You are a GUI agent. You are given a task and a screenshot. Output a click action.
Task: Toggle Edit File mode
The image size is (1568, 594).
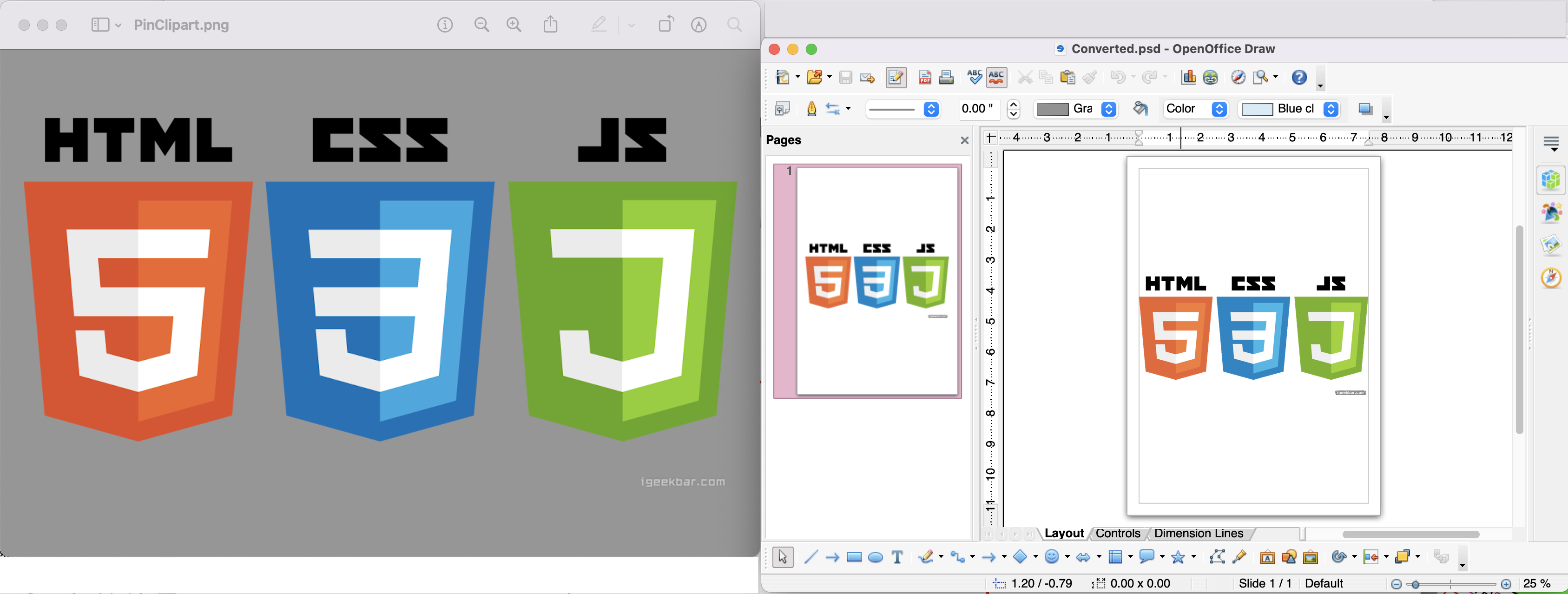click(896, 77)
